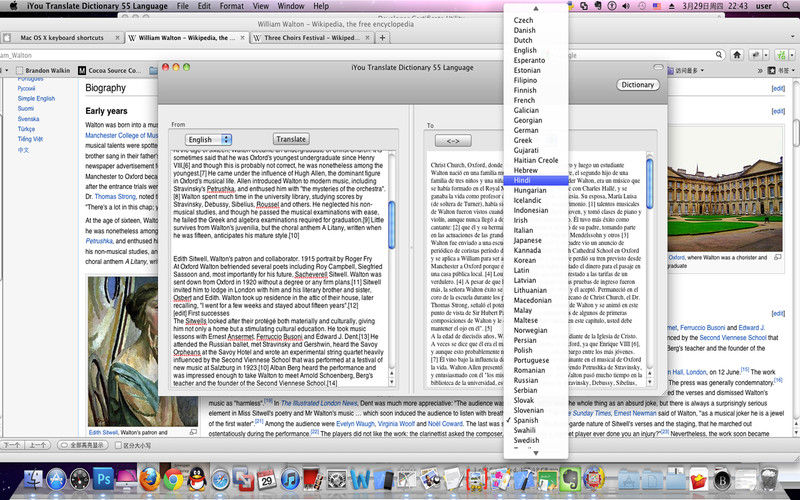Click the translated text scrollbar thumb
The image size is (800, 500).
649,184
